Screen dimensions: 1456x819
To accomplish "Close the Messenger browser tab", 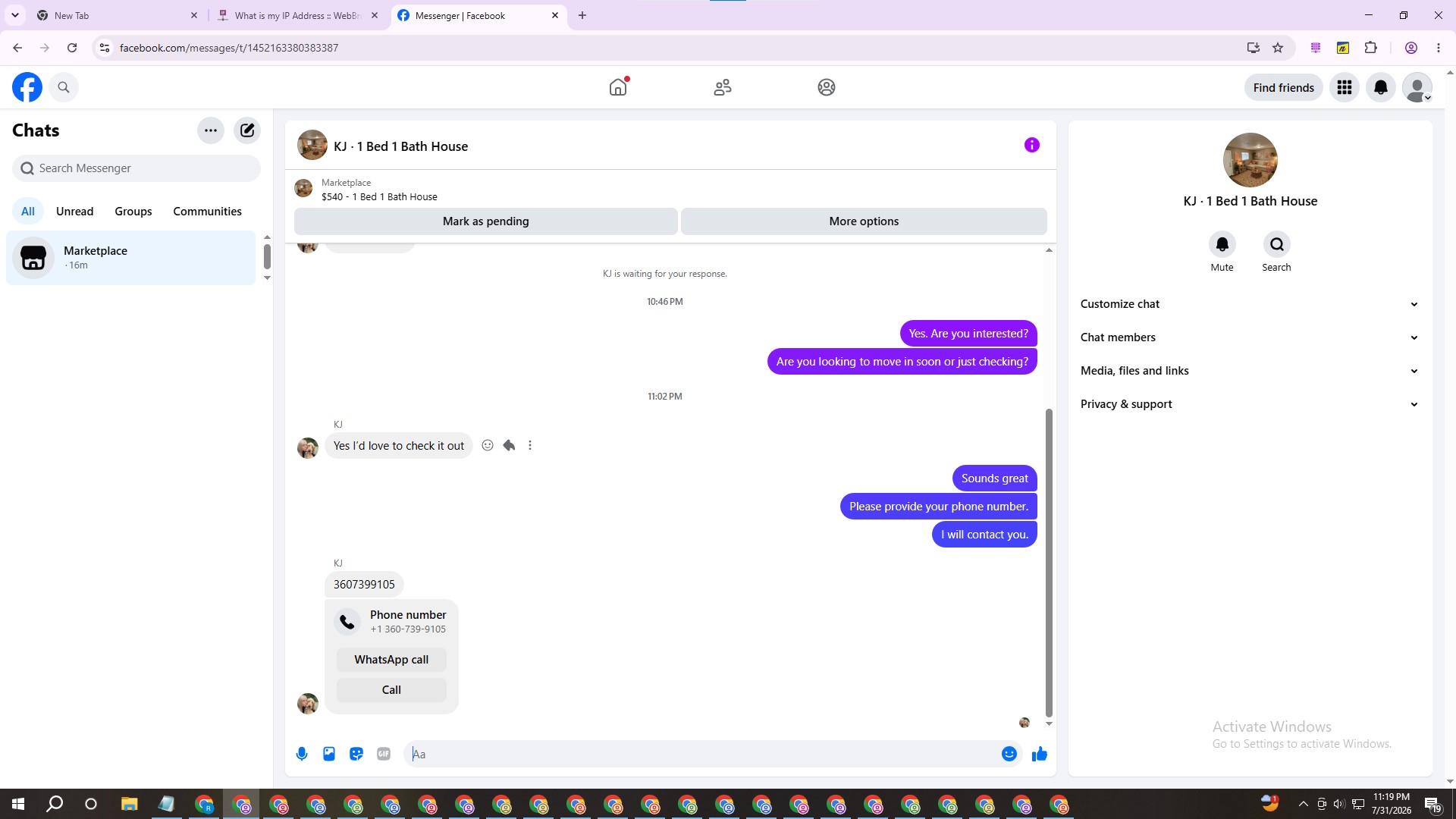I will pyautogui.click(x=555, y=15).
